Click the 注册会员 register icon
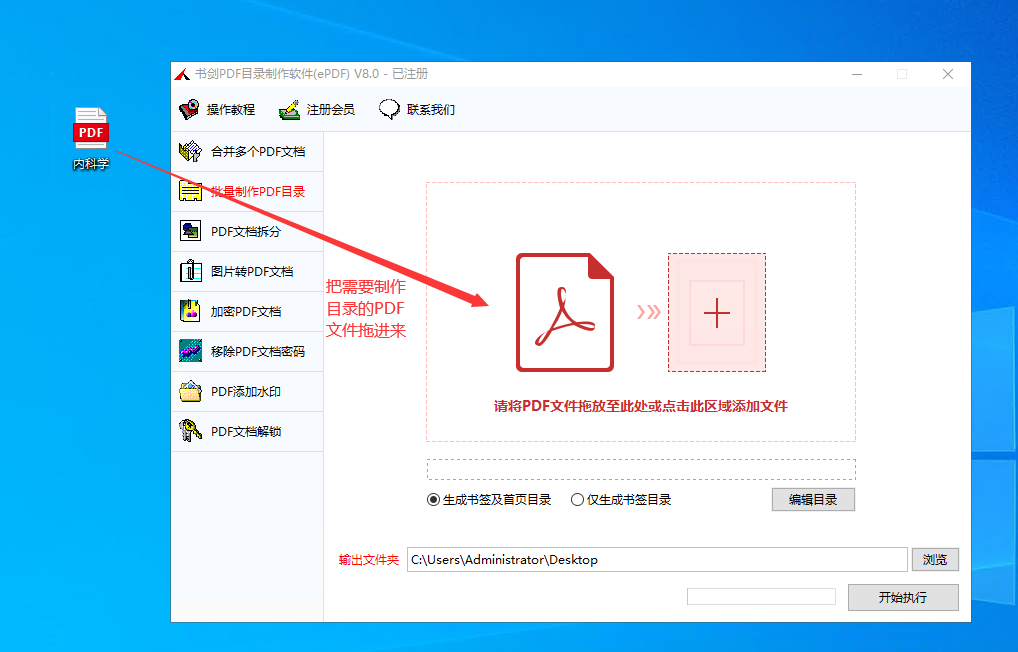 click(290, 109)
